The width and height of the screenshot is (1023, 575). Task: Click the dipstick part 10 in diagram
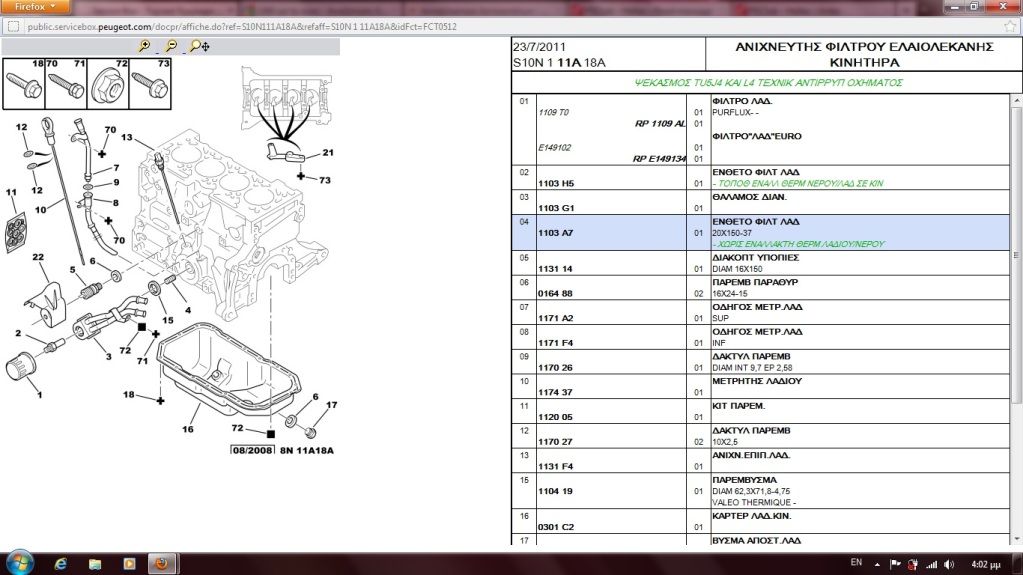click(x=63, y=189)
